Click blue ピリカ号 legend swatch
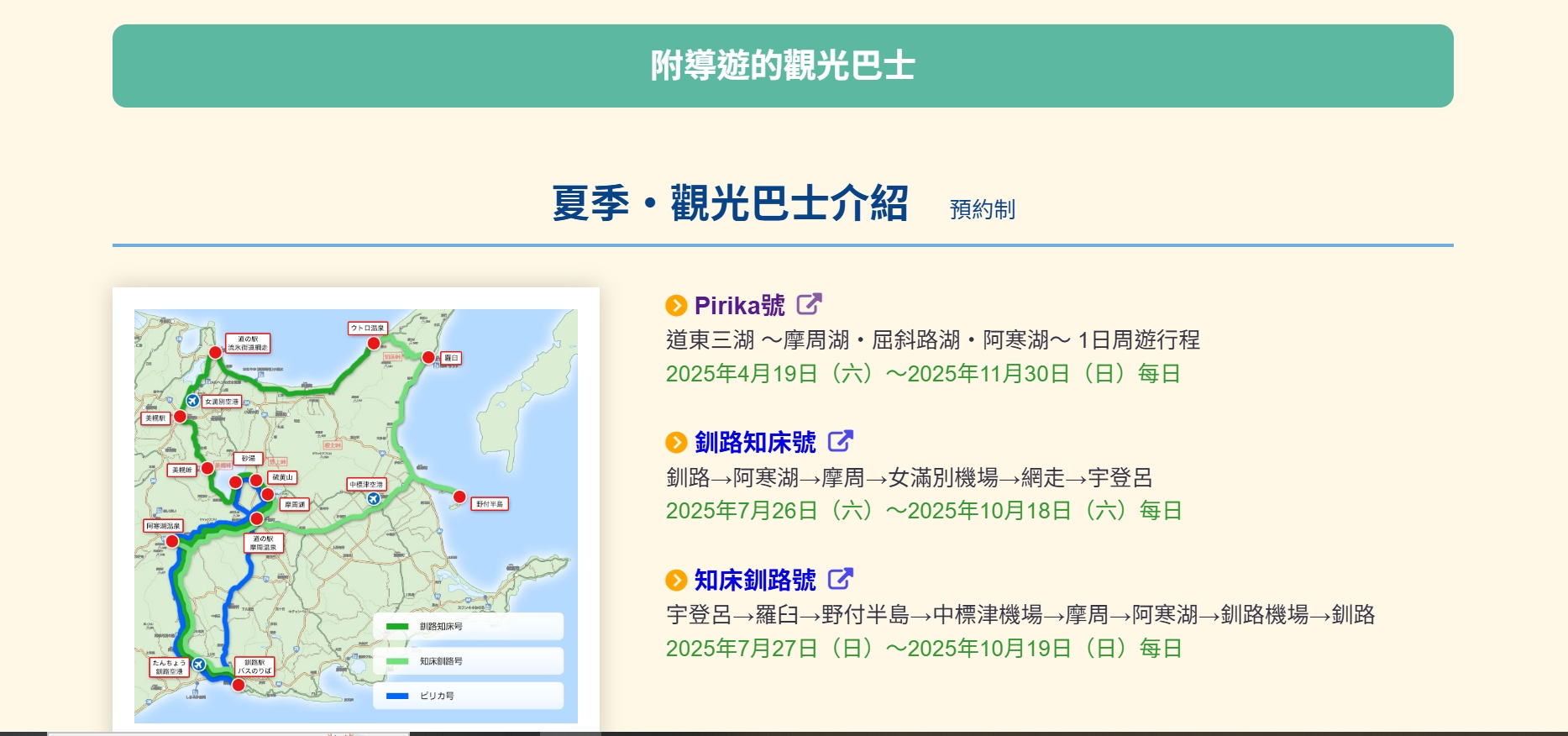Screen dimensions: 1568x736 coord(397,696)
